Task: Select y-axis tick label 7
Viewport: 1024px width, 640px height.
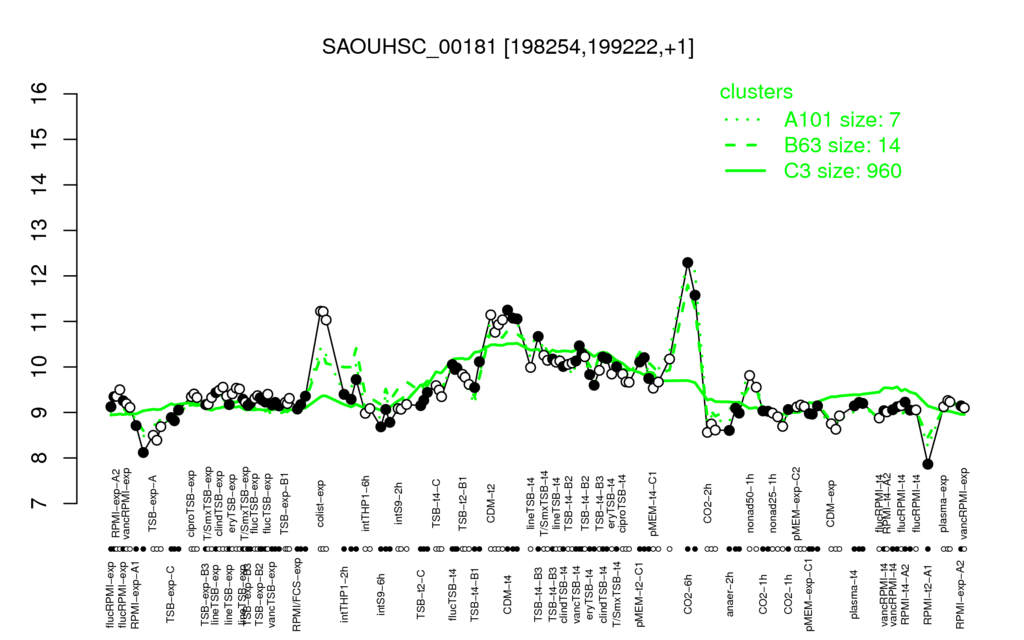Action: coord(40,504)
